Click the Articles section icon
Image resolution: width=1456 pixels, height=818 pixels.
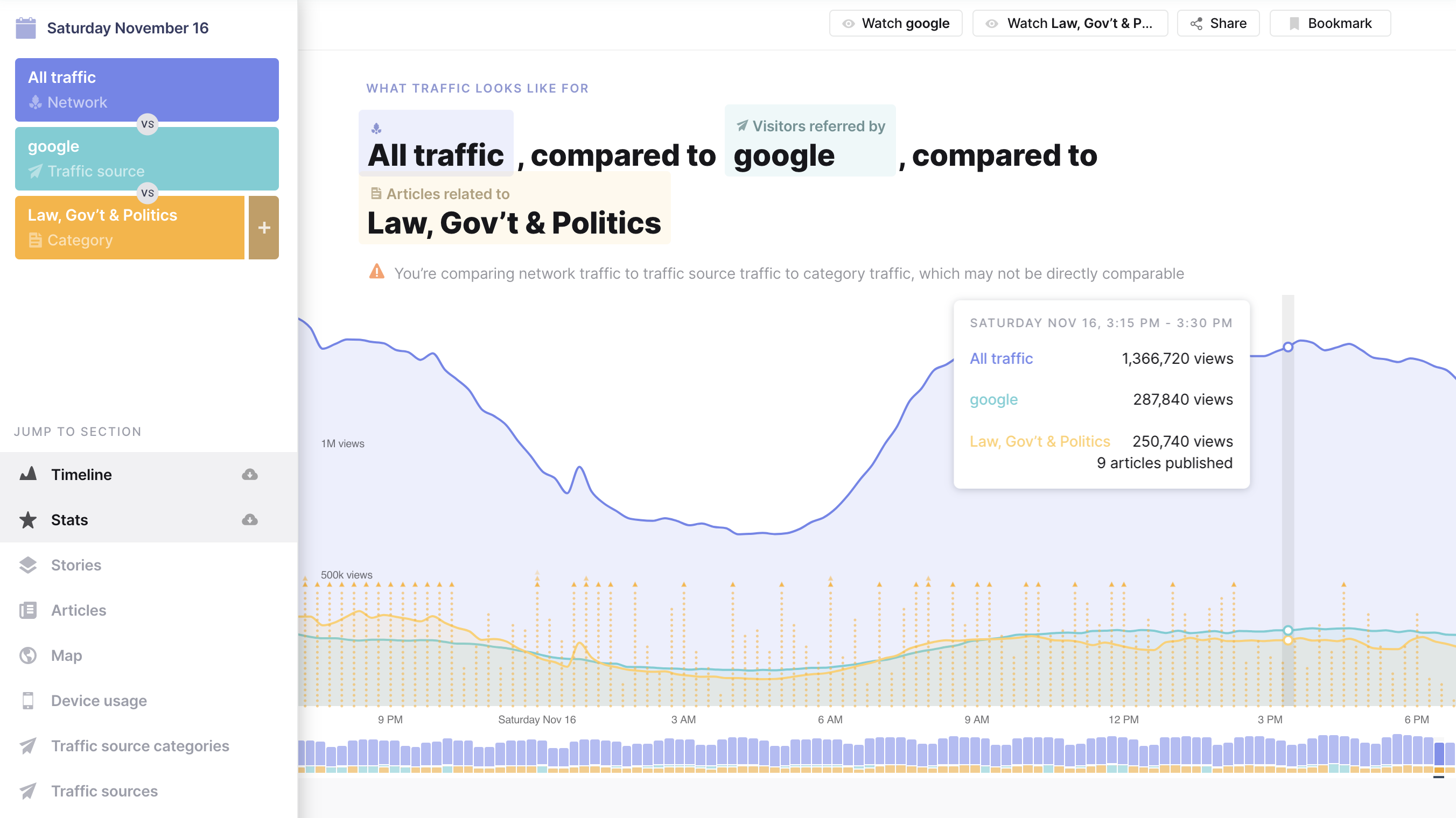(x=29, y=610)
